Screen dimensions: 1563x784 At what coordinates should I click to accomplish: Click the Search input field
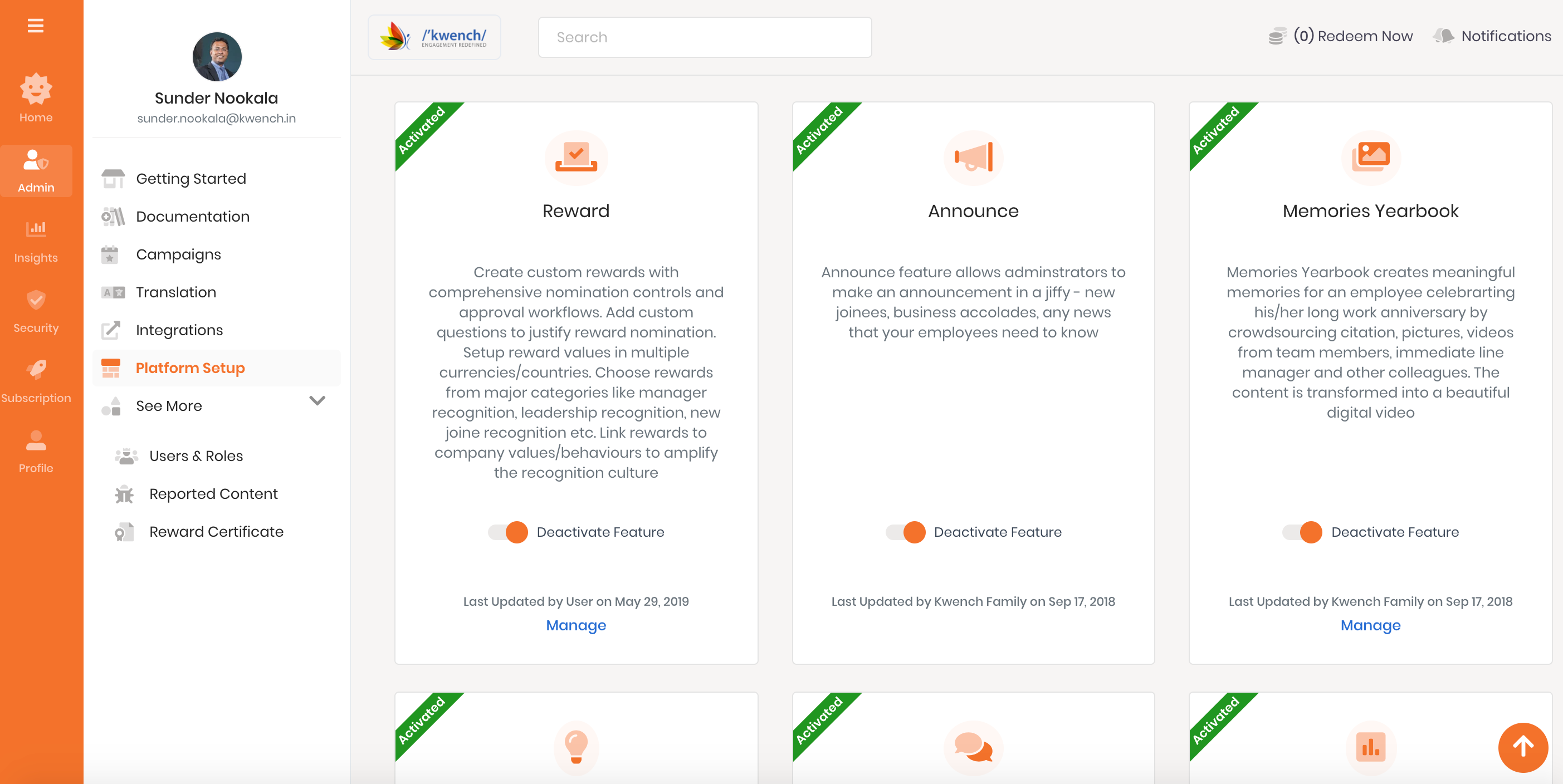[x=705, y=38]
